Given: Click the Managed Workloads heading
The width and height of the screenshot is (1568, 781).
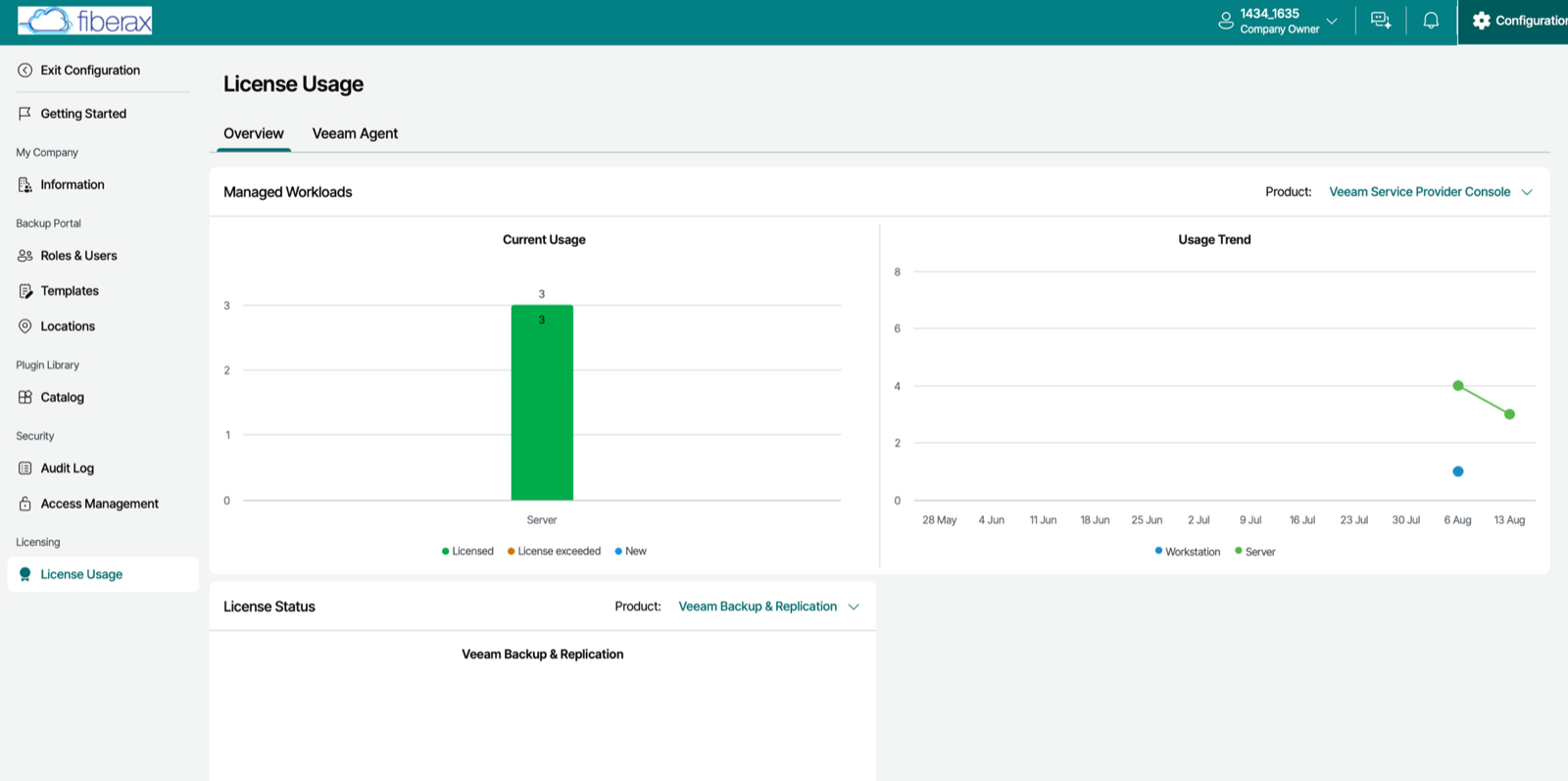Looking at the screenshot, I should click(x=288, y=192).
